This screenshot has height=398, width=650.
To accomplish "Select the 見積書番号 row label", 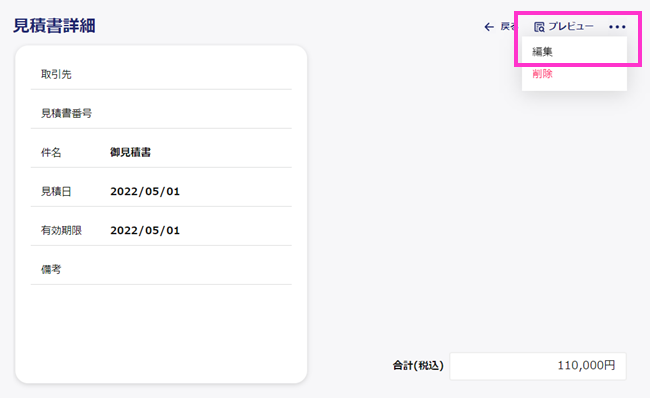I will (x=66, y=113).
